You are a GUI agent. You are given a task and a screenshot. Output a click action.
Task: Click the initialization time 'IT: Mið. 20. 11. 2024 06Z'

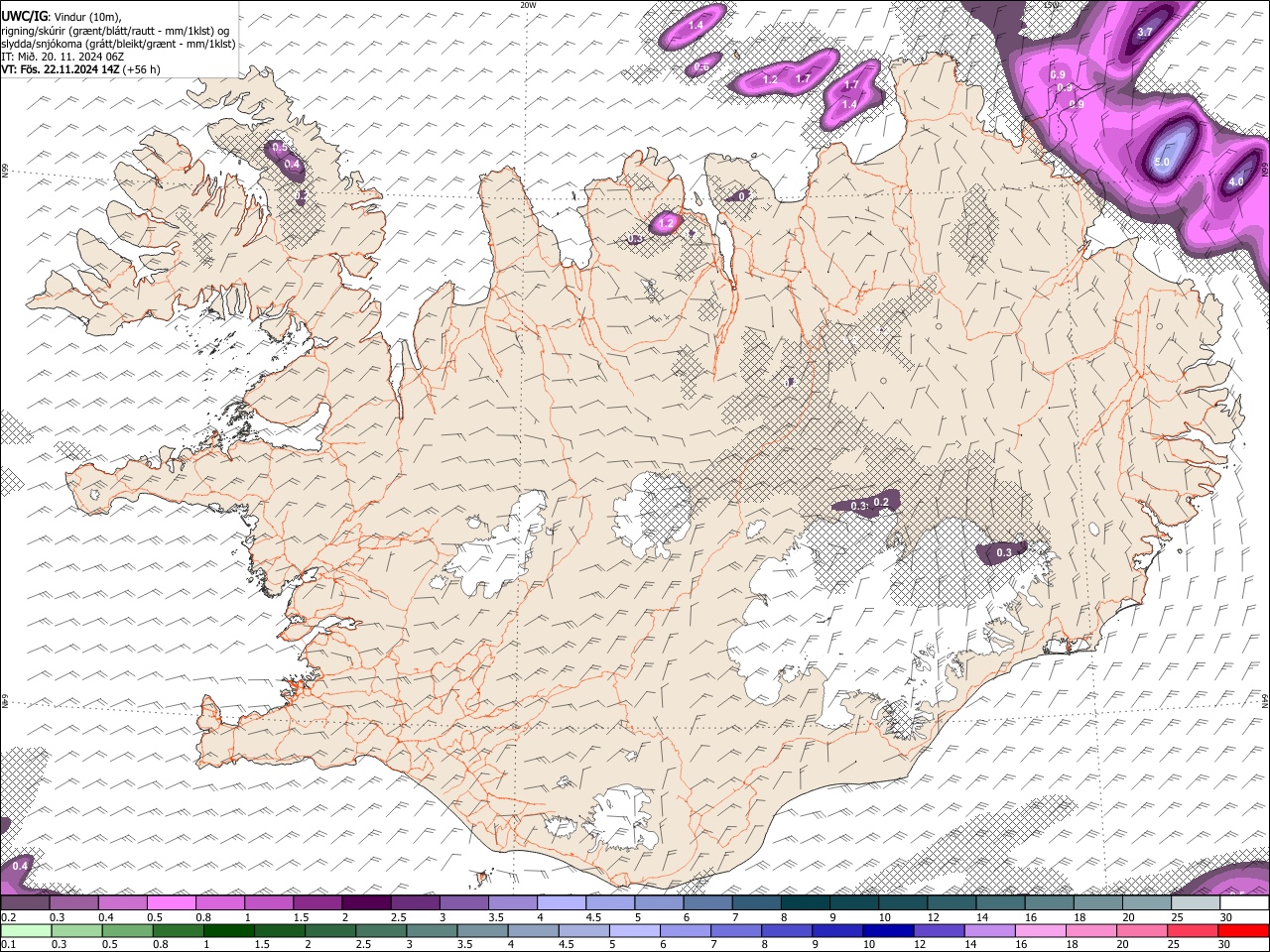(63, 57)
